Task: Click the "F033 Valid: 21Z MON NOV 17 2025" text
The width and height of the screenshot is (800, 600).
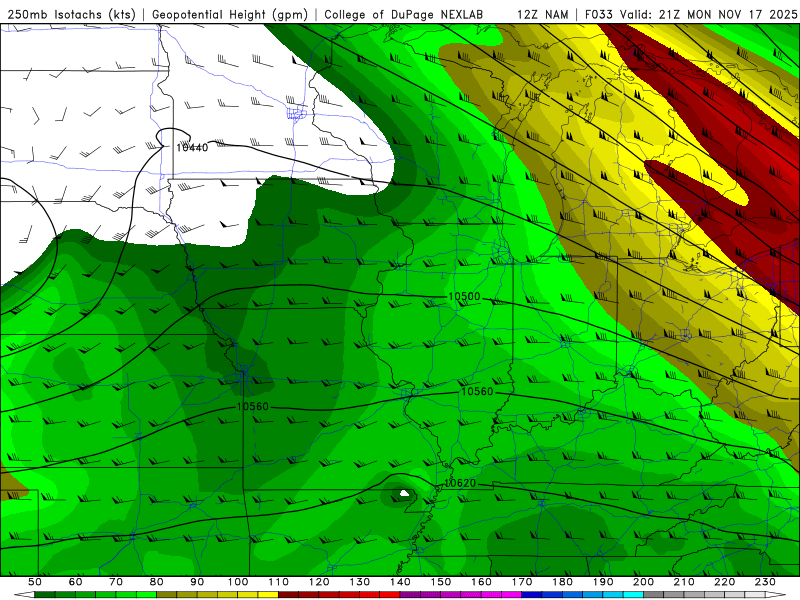Action: pyautogui.click(x=691, y=14)
